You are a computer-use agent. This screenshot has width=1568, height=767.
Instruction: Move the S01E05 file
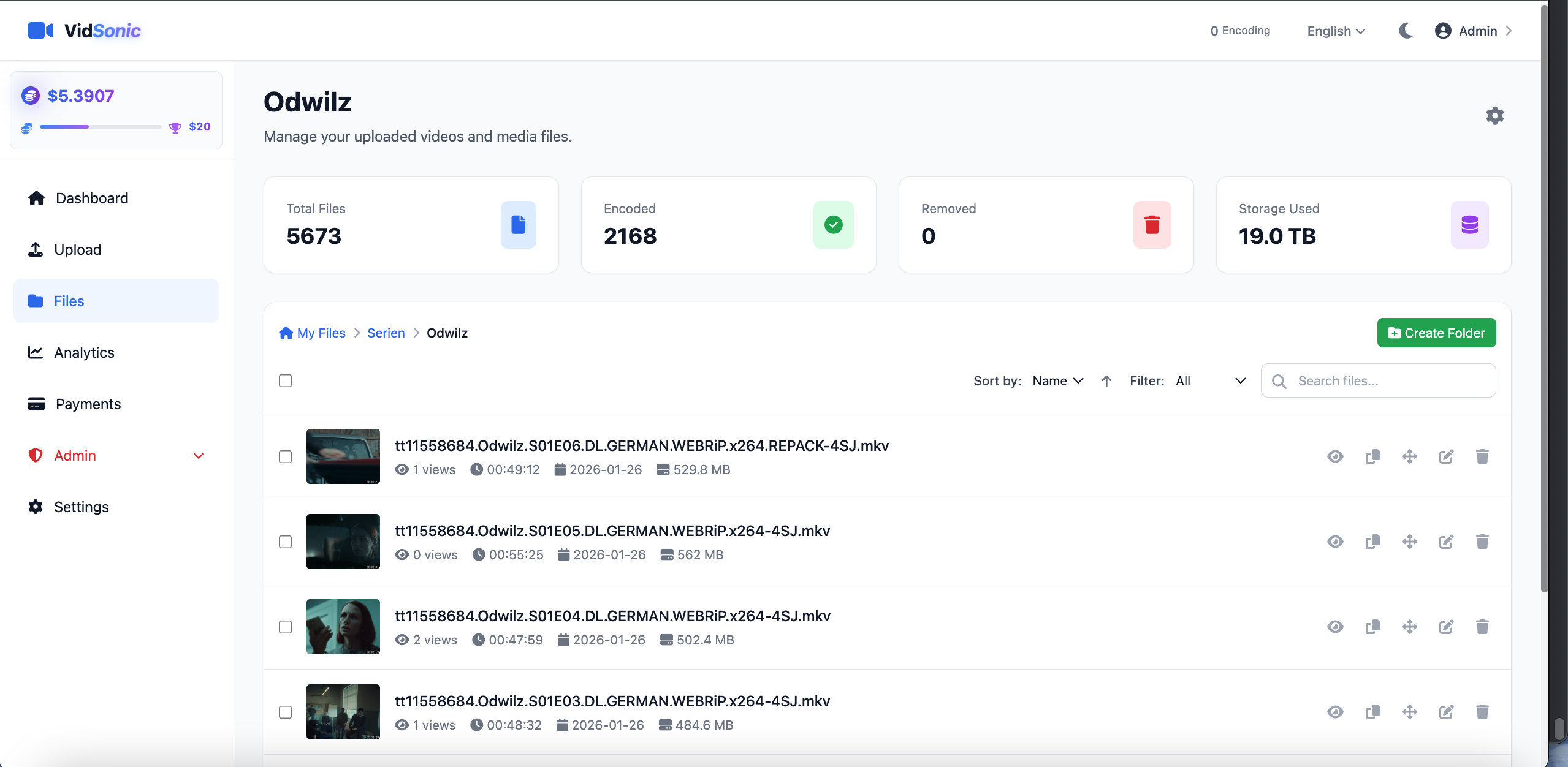pos(1409,542)
